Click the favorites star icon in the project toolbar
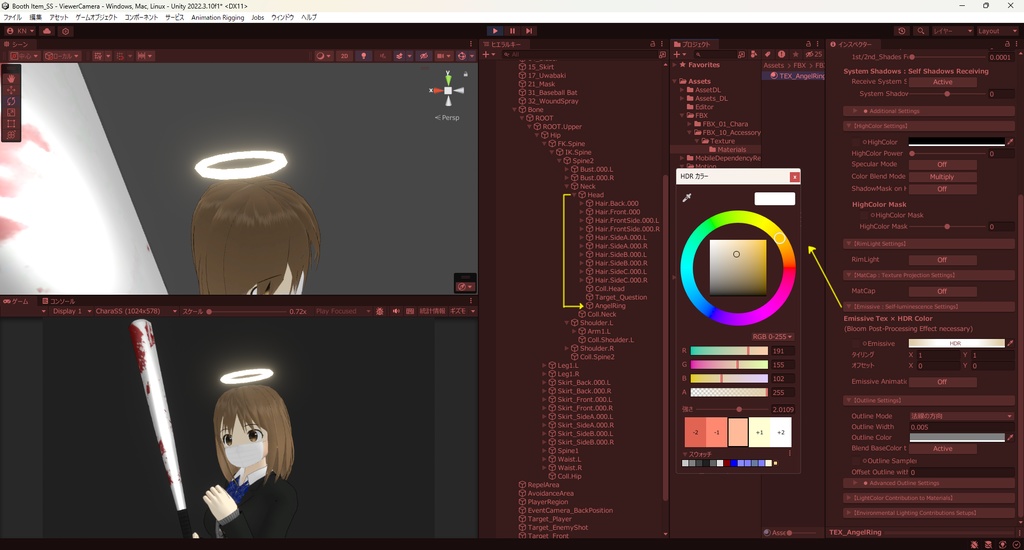The height and width of the screenshot is (550, 1024). (x=795, y=55)
